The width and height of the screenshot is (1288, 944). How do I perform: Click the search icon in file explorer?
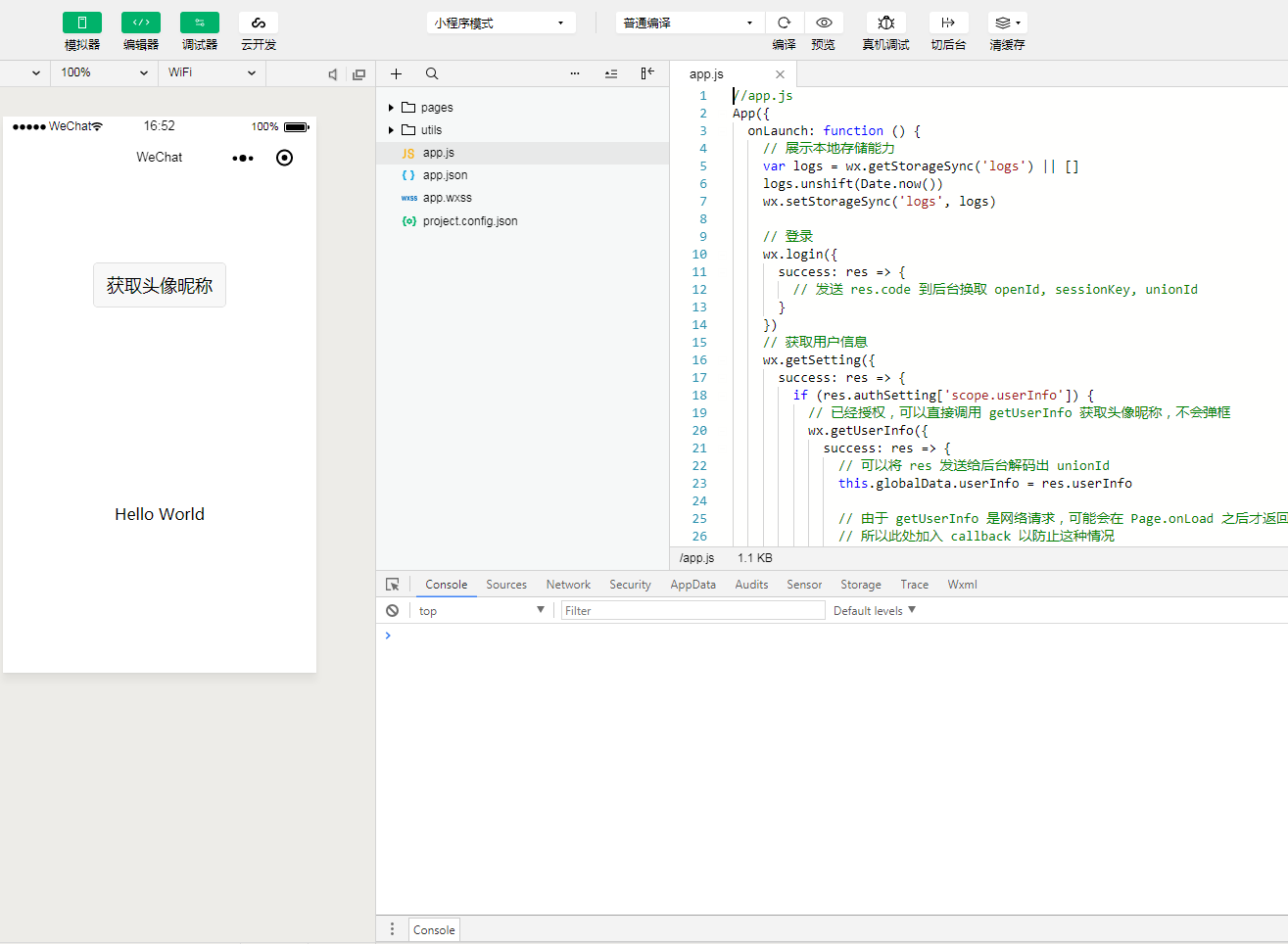click(432, 73)
